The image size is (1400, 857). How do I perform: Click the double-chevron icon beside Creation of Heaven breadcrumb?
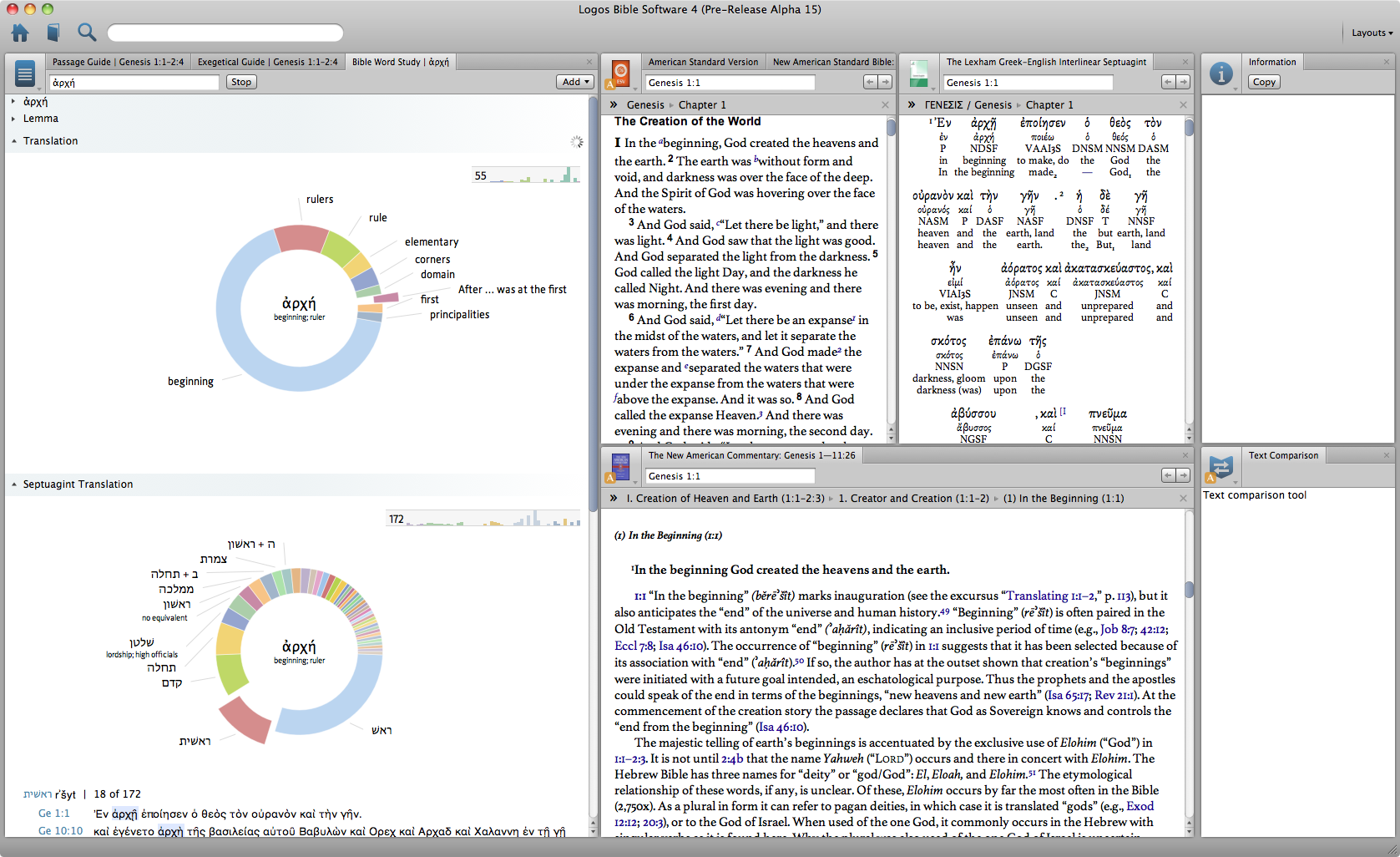(614, 498)
